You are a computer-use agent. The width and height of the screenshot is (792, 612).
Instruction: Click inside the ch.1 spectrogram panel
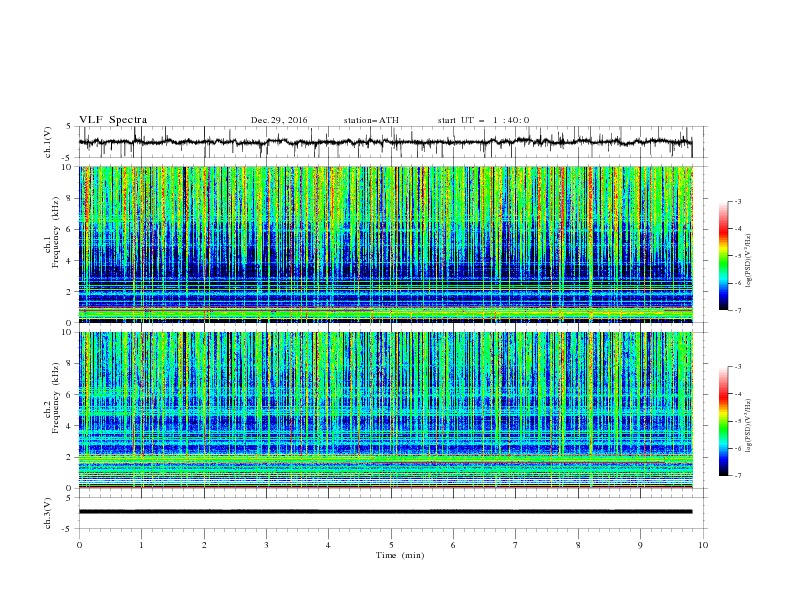coord(385,244)
